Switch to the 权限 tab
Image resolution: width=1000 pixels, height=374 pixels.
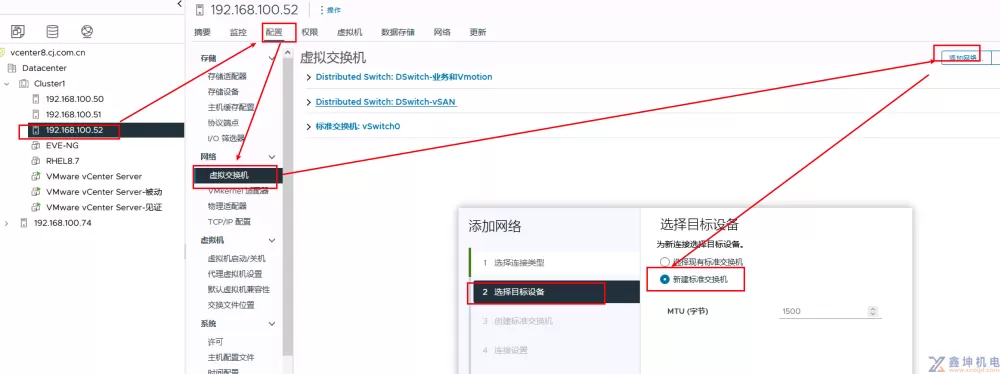pyautogui.click(x=310, y=33)
